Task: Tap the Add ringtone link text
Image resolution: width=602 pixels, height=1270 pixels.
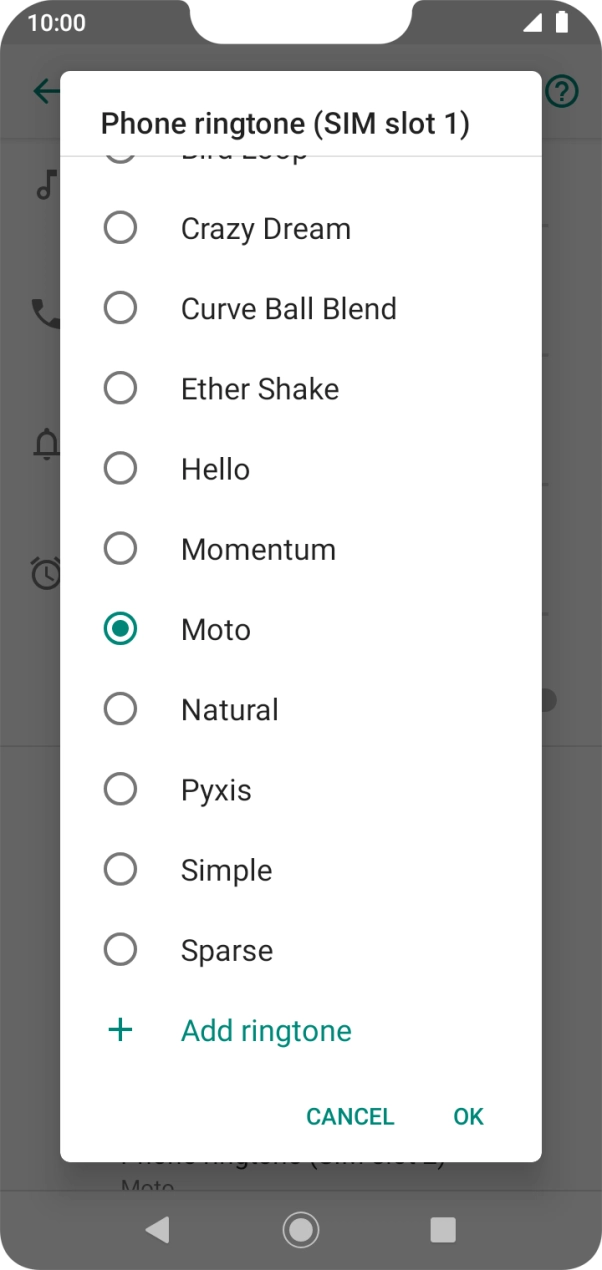Action: [266, 1030]
